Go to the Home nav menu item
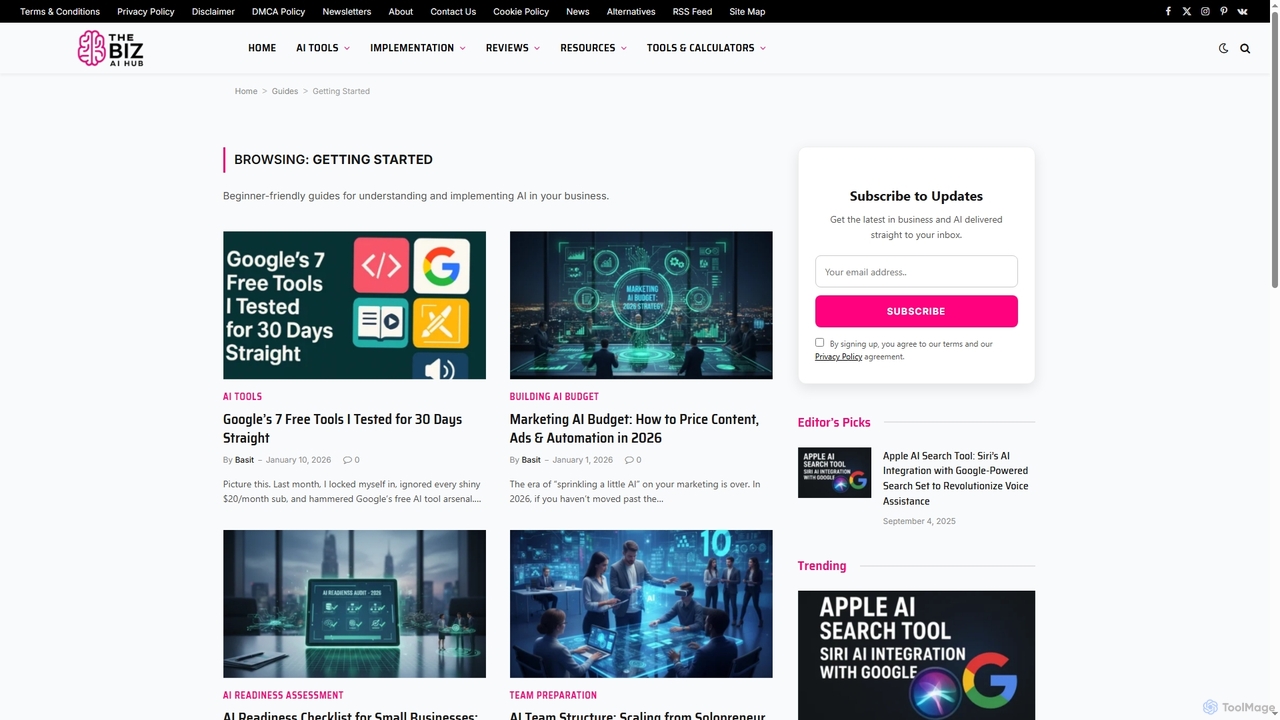 [x=262, y=48]
